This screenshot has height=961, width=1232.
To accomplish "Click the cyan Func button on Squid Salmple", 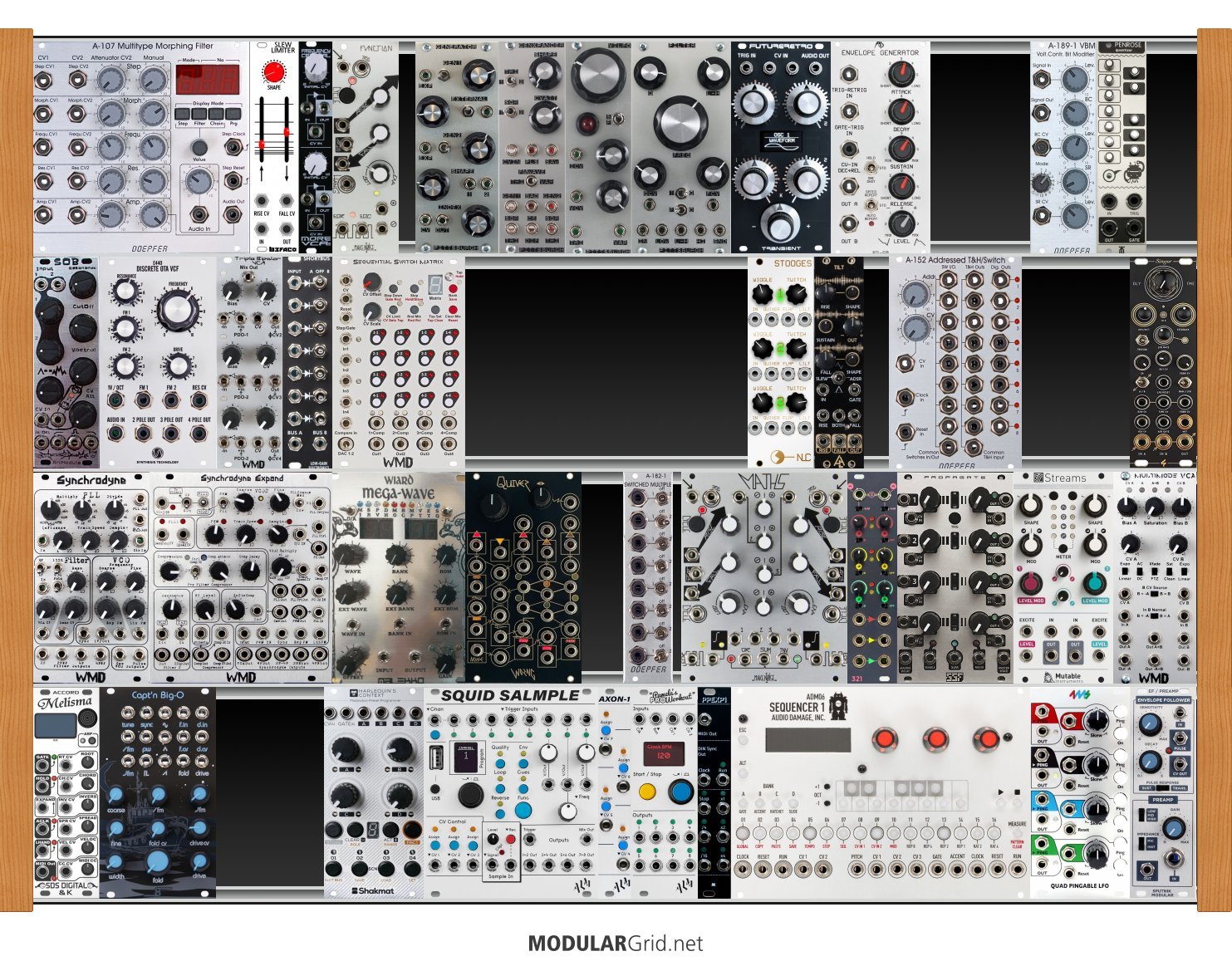I will 523,810.
